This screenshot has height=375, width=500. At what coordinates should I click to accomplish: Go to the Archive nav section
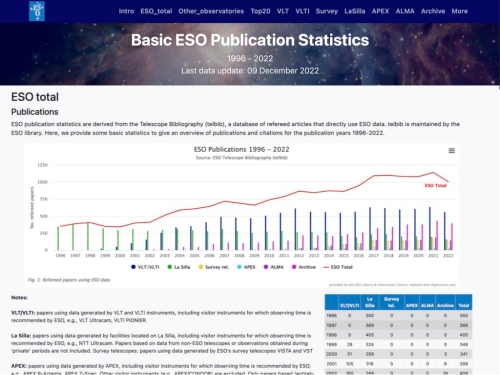(x=433, y=11)
